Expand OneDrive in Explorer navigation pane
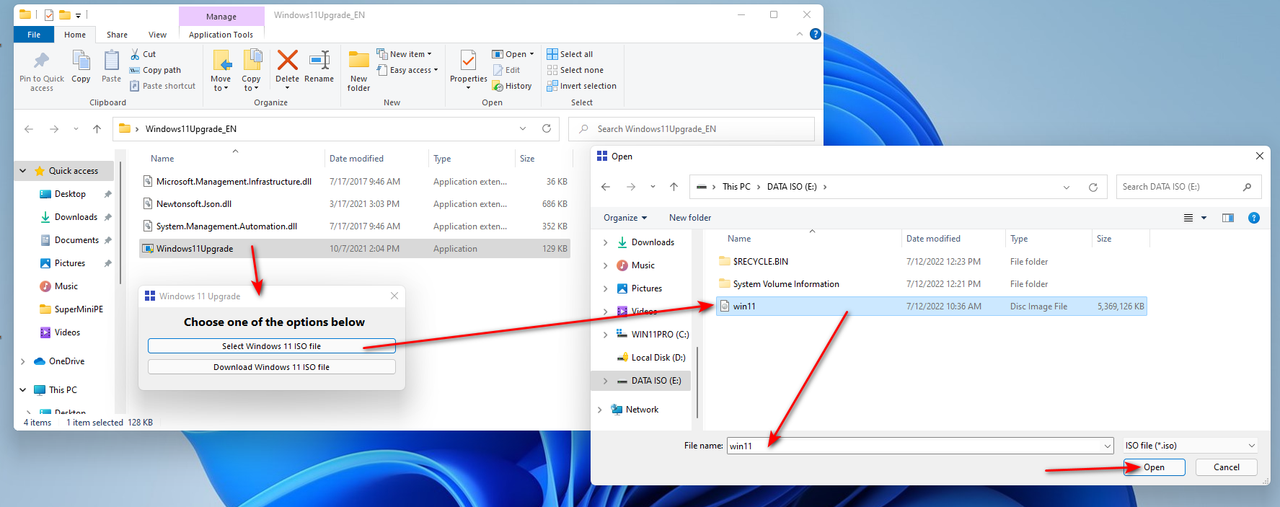 (23, 361)
